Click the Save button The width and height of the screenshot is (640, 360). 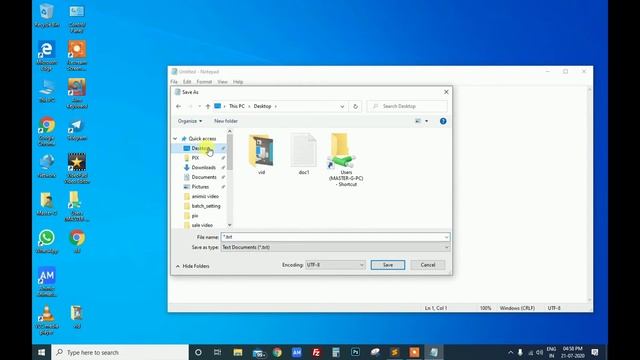[388, 265]
